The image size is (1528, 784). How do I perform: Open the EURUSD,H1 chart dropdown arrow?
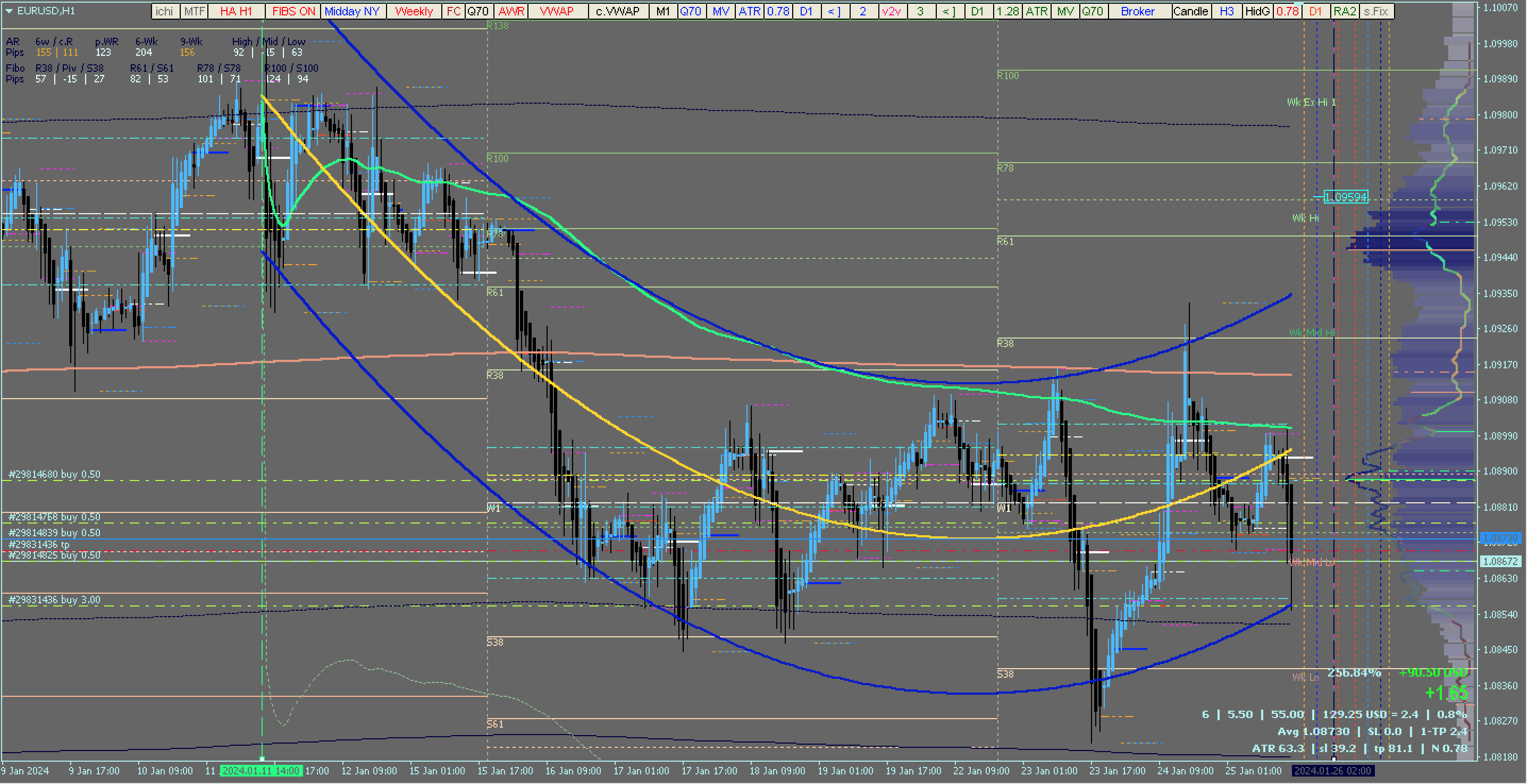(x=9, y=11)
